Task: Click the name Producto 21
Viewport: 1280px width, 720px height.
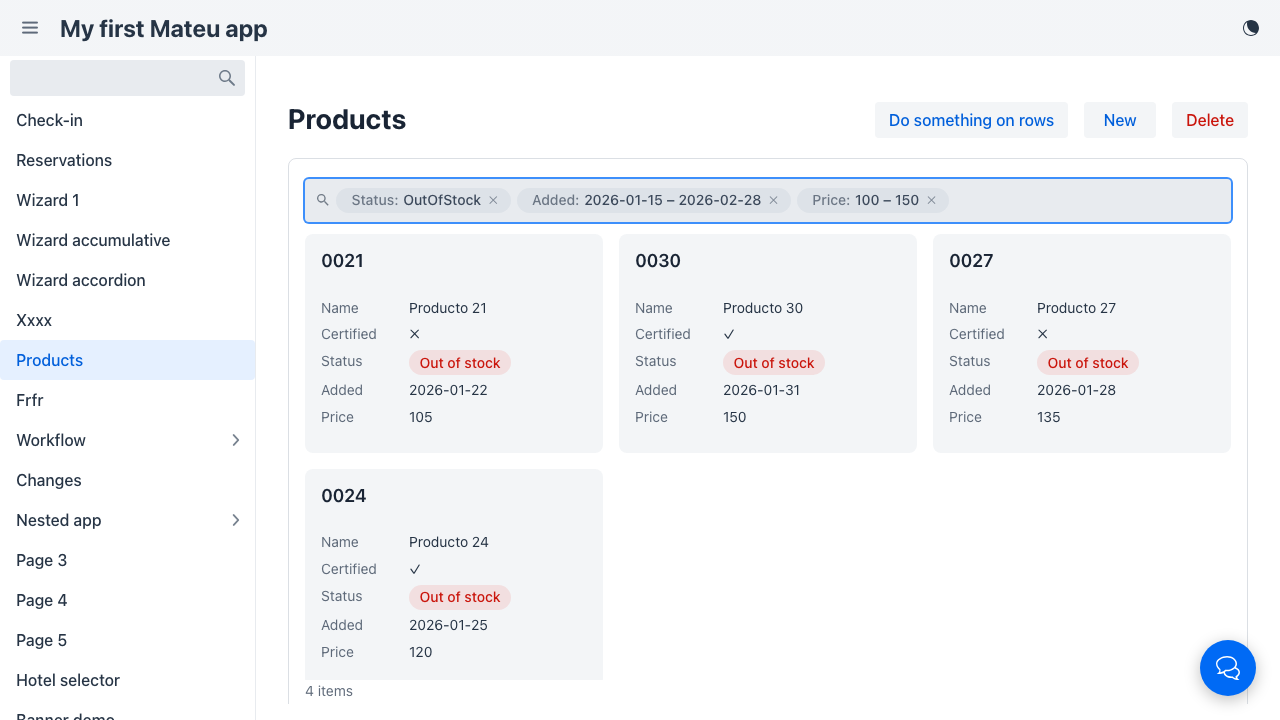Action: [x=448, y=308]
